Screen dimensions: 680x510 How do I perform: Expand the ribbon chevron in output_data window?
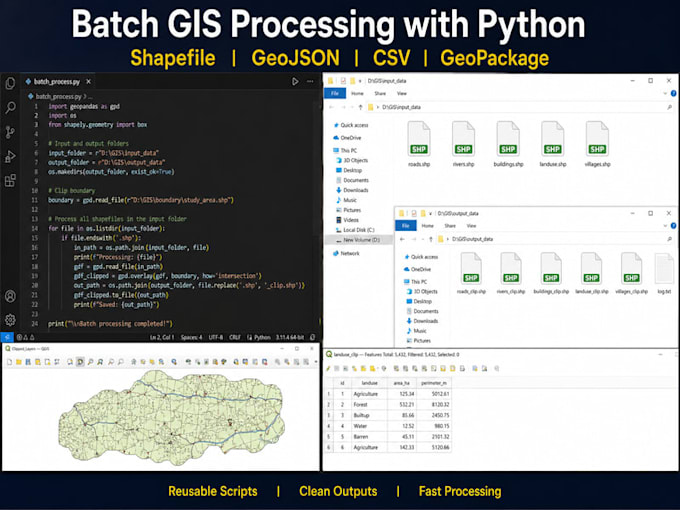point(665,226)
